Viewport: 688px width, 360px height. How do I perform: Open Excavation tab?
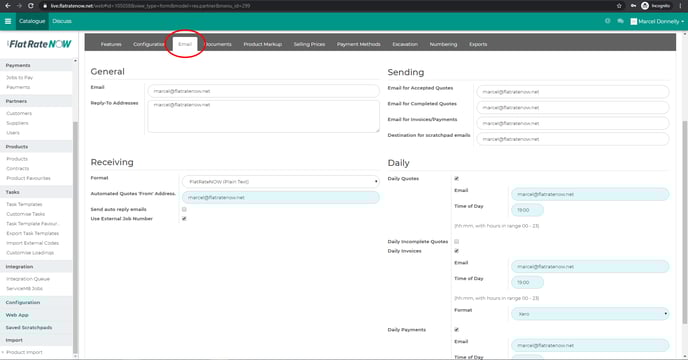(x=405, y=44)
